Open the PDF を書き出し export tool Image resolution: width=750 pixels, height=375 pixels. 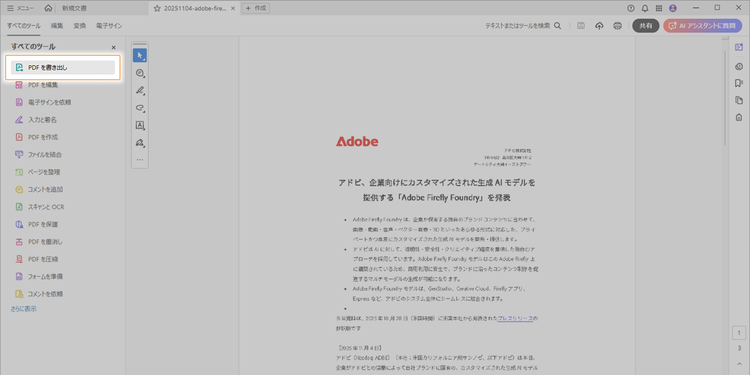[63, 68]
